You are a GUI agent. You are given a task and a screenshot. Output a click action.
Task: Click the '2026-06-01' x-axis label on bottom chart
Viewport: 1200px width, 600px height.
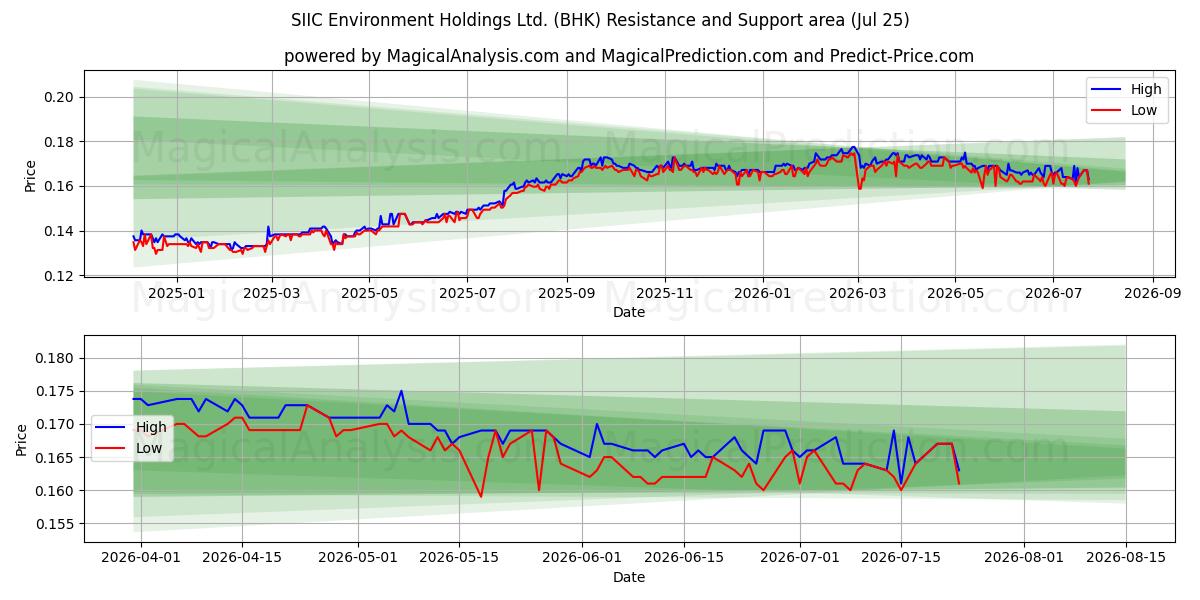pos(582,559)
